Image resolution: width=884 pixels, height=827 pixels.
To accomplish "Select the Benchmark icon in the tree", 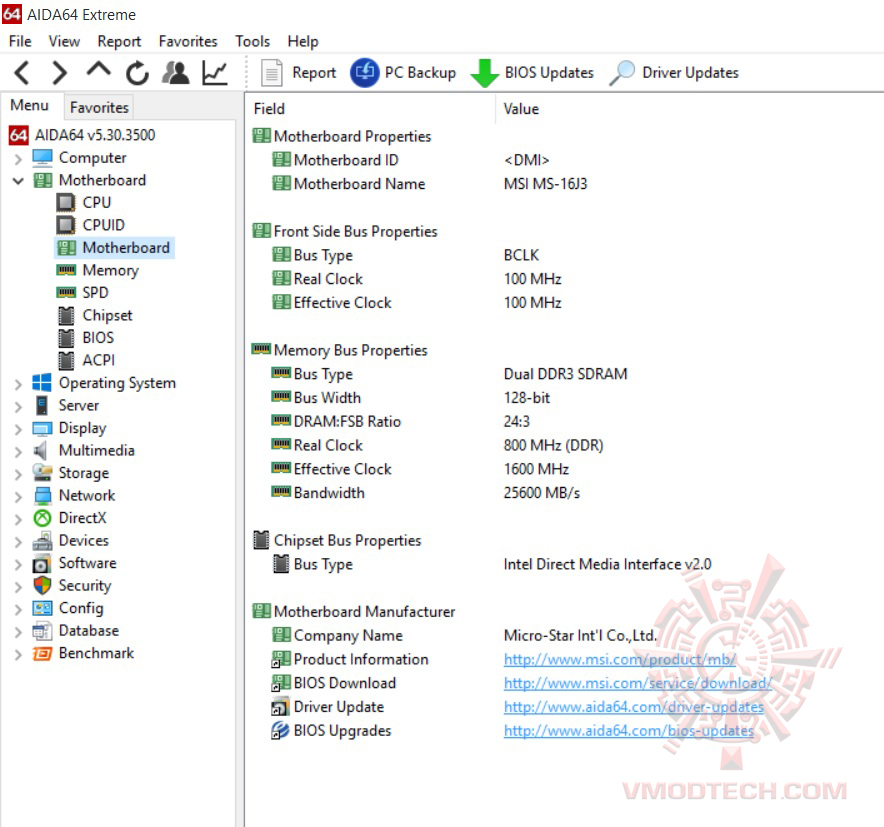I will 42,653.
